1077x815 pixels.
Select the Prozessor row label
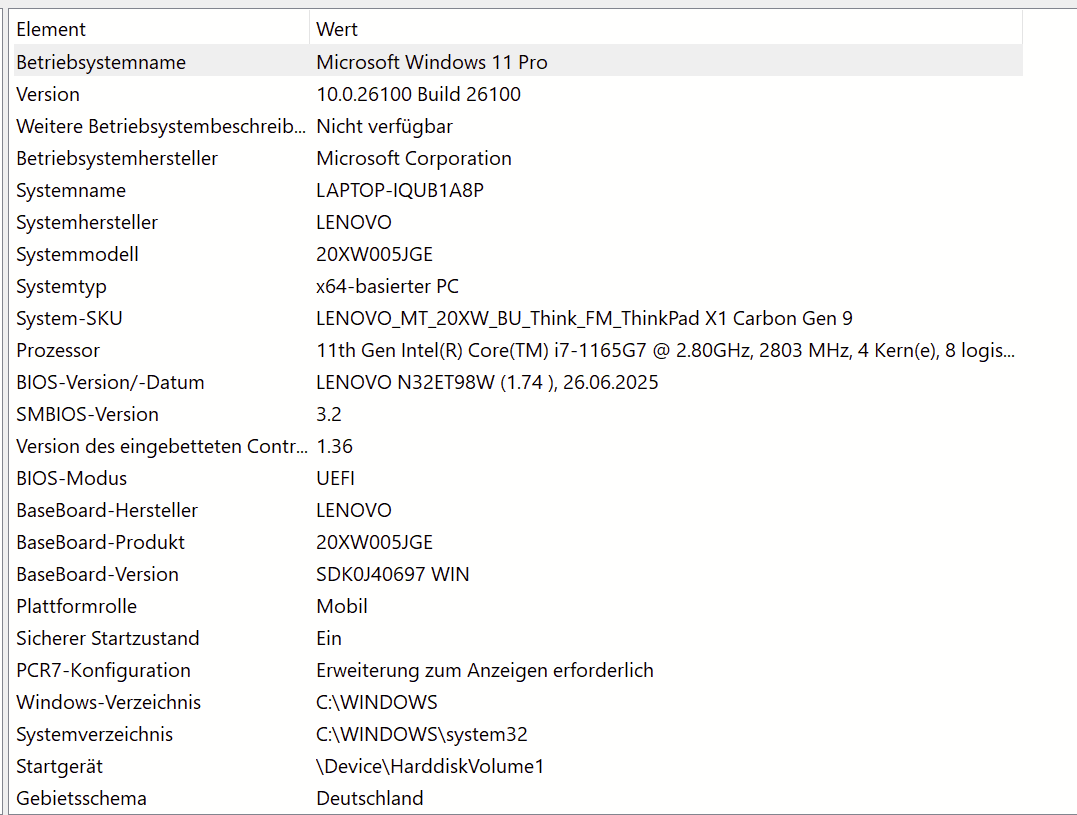pyautogui.click(x=58, y=351)
